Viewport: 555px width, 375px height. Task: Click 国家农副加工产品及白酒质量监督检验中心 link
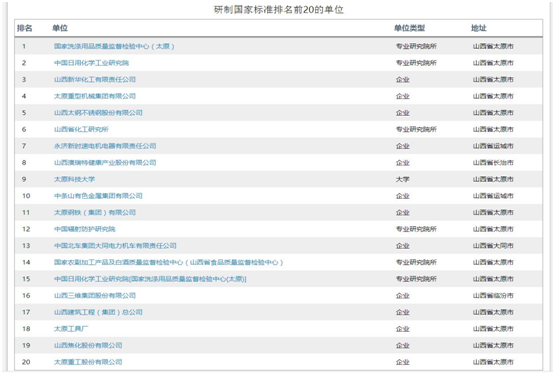point(168,263)
